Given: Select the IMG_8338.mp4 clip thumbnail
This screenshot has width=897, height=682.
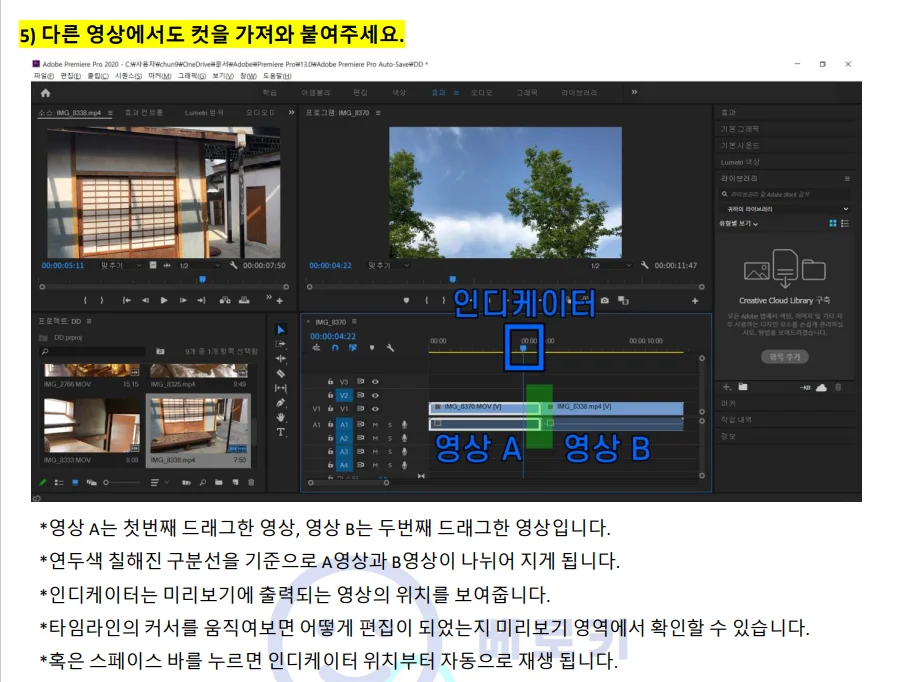Looking at the screenshot, I should 199,426.
